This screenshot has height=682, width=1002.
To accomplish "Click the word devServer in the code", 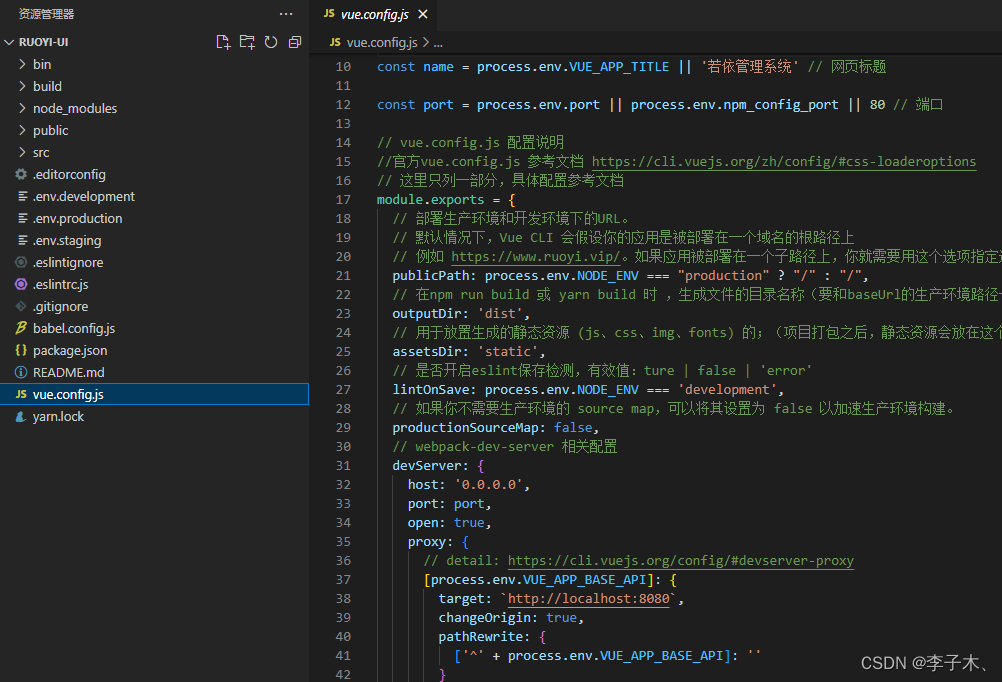I will (x=426, y=465).
